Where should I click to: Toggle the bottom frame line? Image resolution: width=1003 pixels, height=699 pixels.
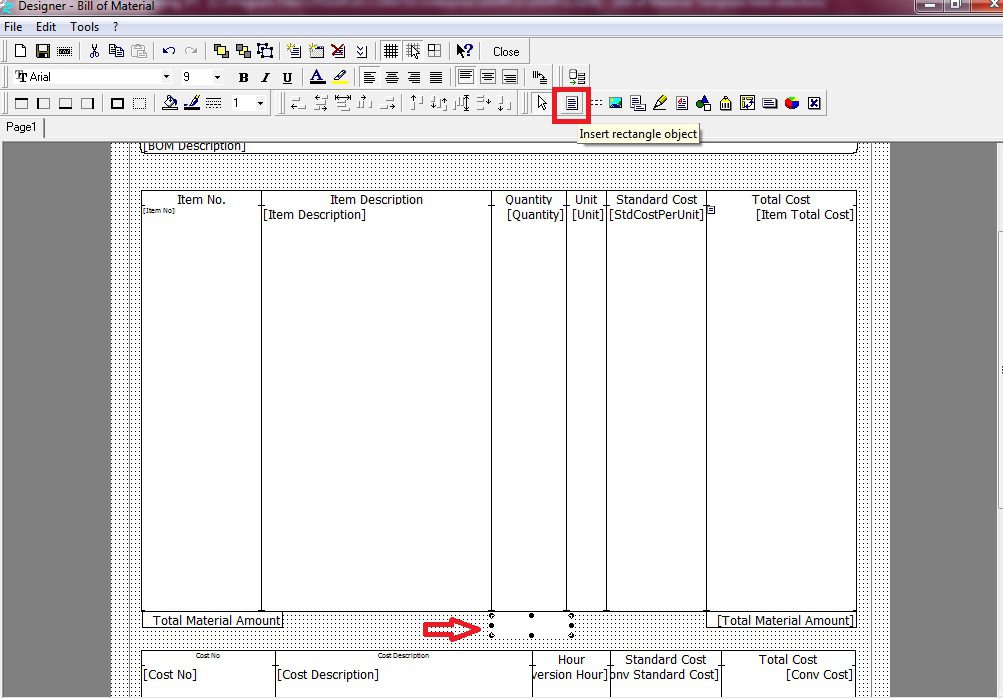click(65, 103)
